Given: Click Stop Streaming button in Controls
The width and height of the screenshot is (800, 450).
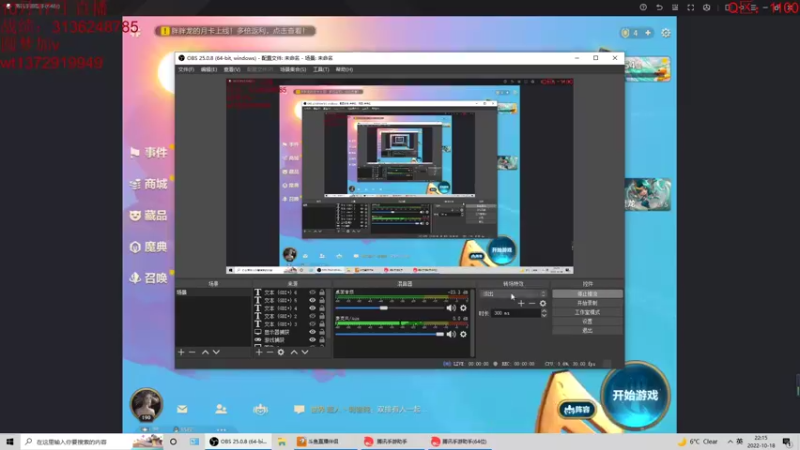Looking at the screenshot, I should (587, 294).
